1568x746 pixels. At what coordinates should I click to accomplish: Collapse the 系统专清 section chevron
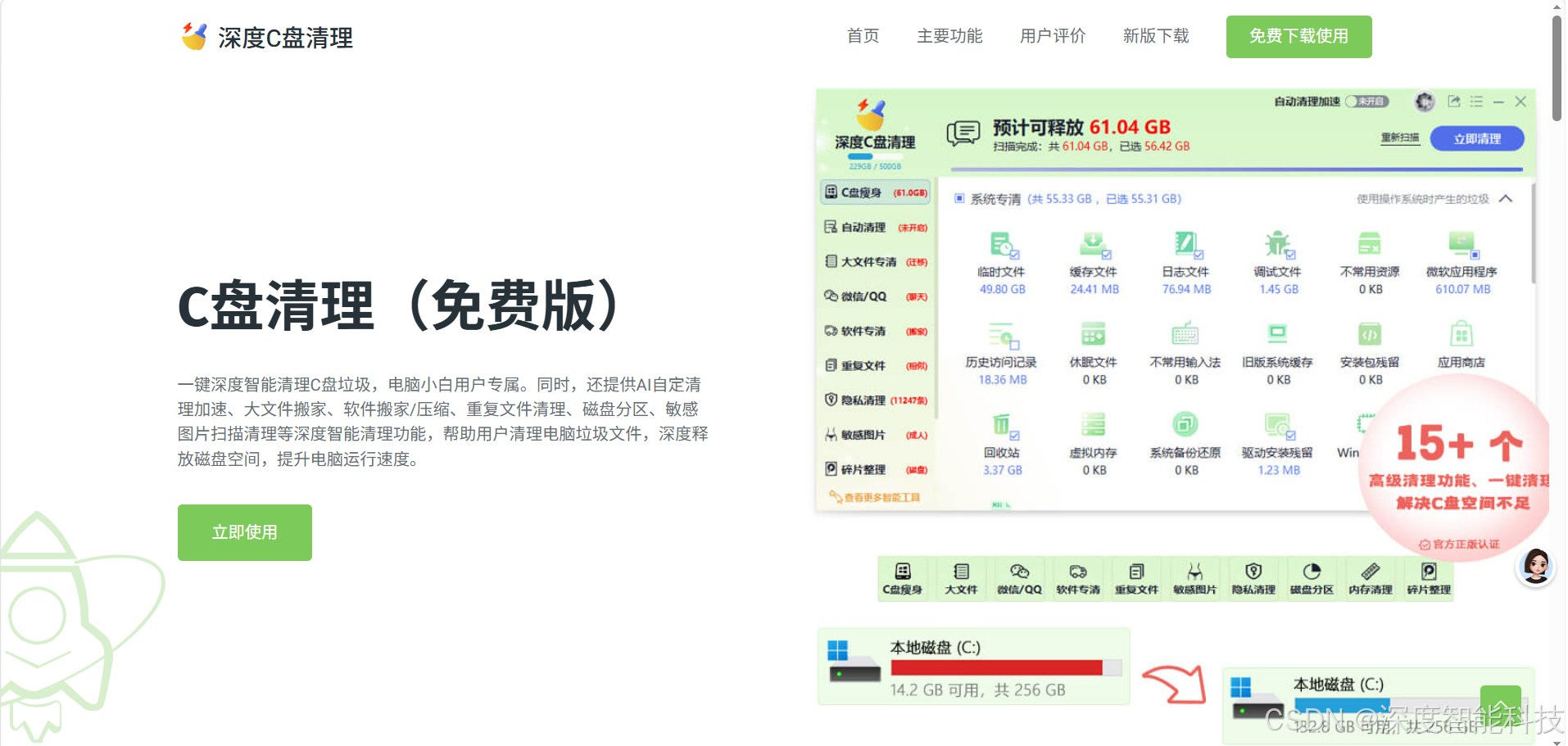(1506, 198)
